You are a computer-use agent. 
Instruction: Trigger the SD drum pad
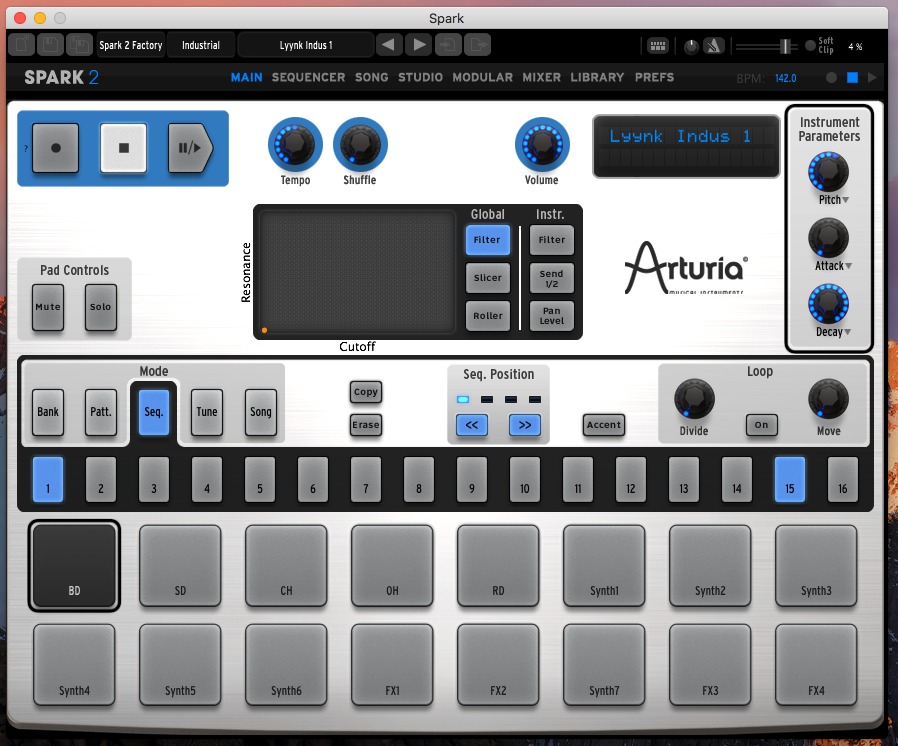(x=180, y=565)
